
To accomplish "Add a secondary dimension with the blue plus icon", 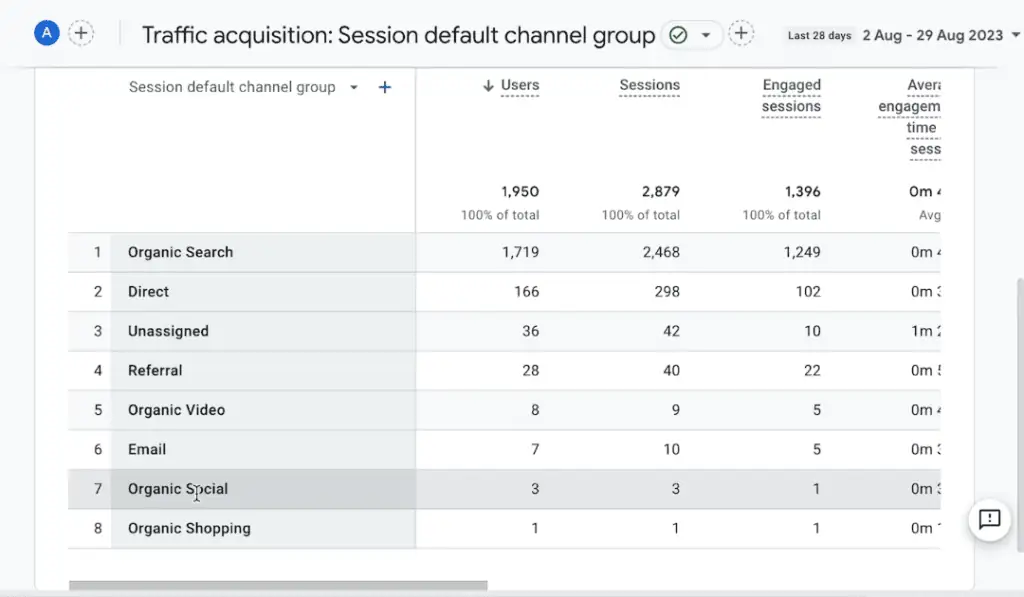I will point(384,87).
